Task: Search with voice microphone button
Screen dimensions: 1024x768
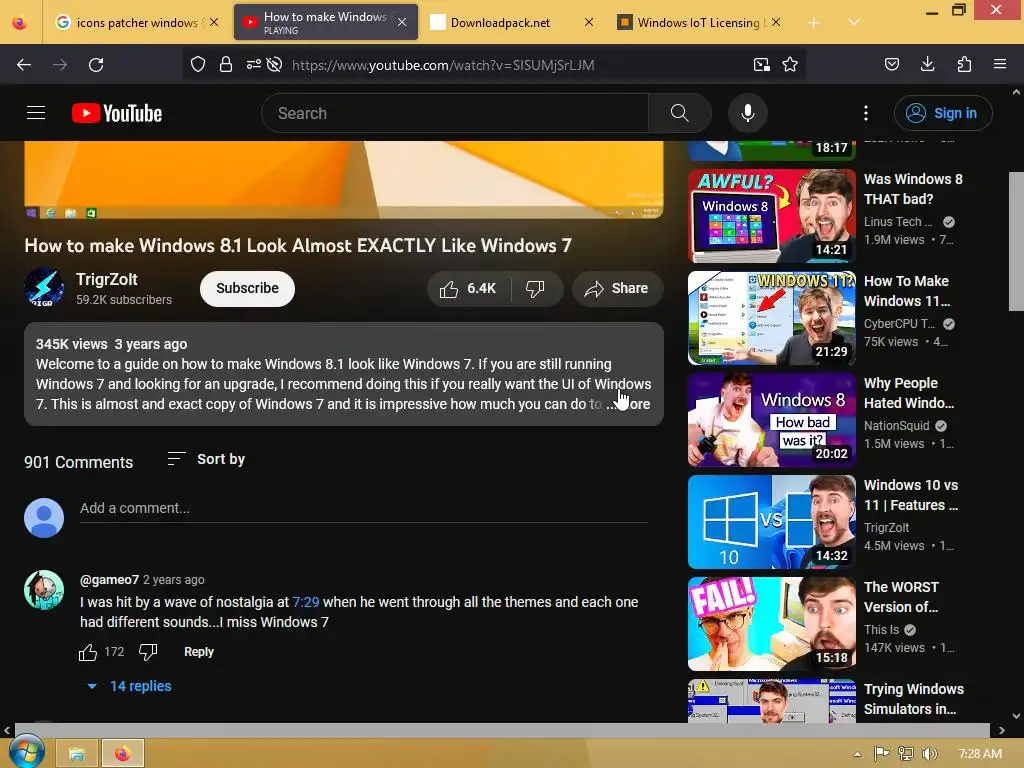Action: pos(748,113)
